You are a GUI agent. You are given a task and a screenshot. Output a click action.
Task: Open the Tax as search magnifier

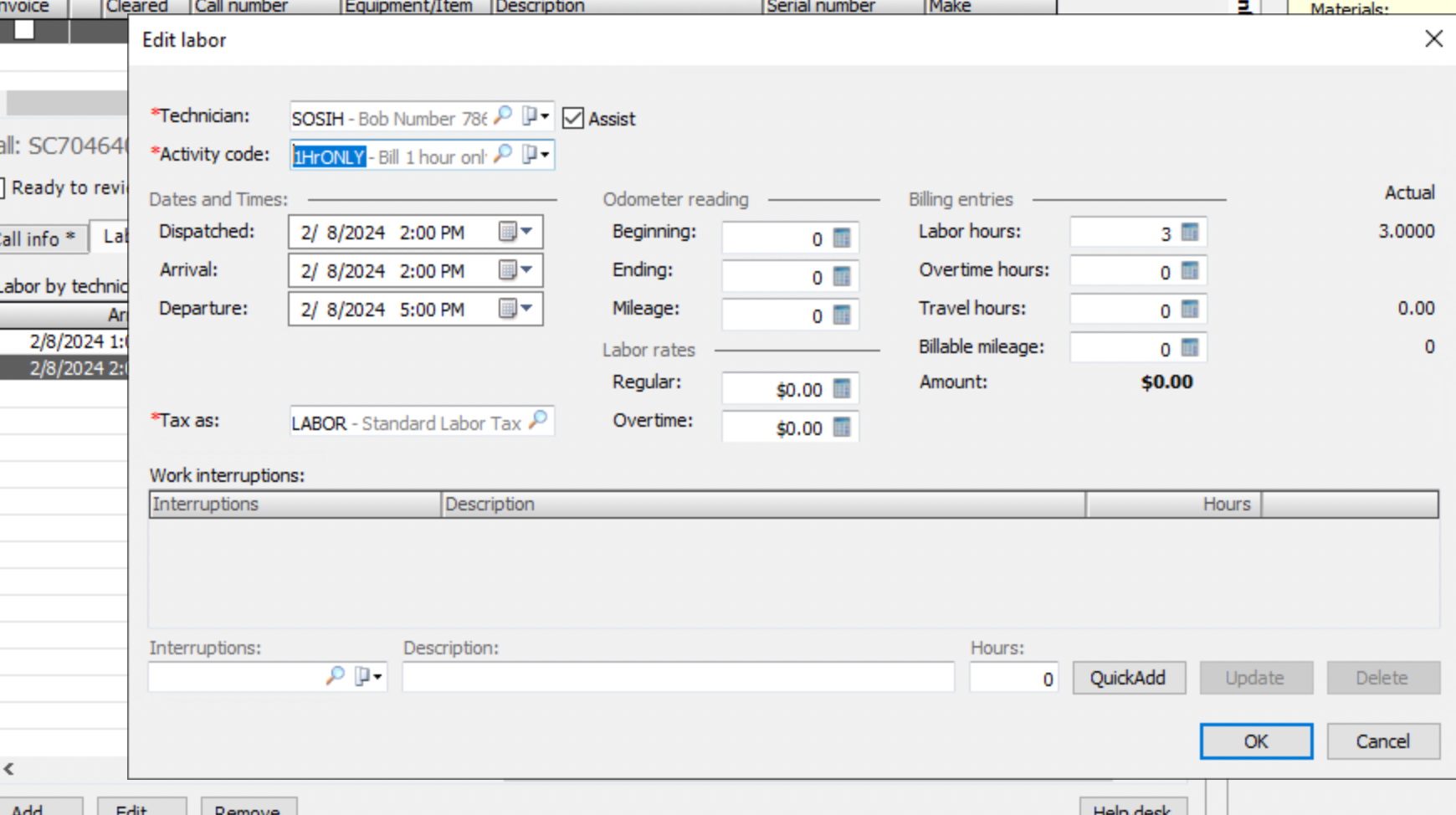538,420
